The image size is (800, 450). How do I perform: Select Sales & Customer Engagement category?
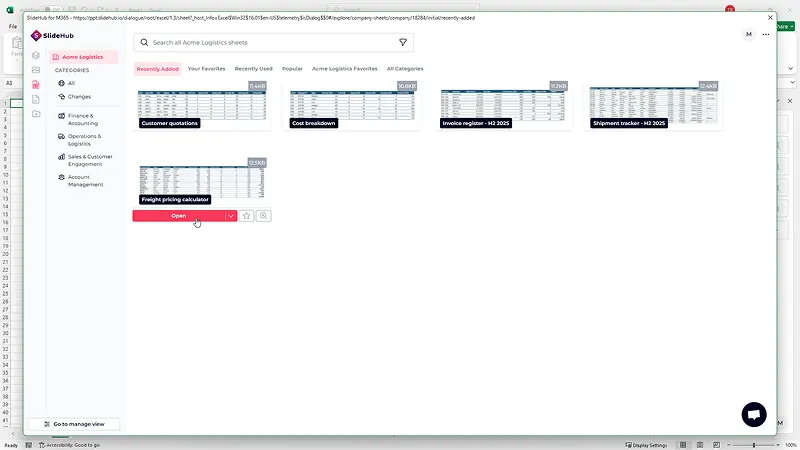click(85, 160)
